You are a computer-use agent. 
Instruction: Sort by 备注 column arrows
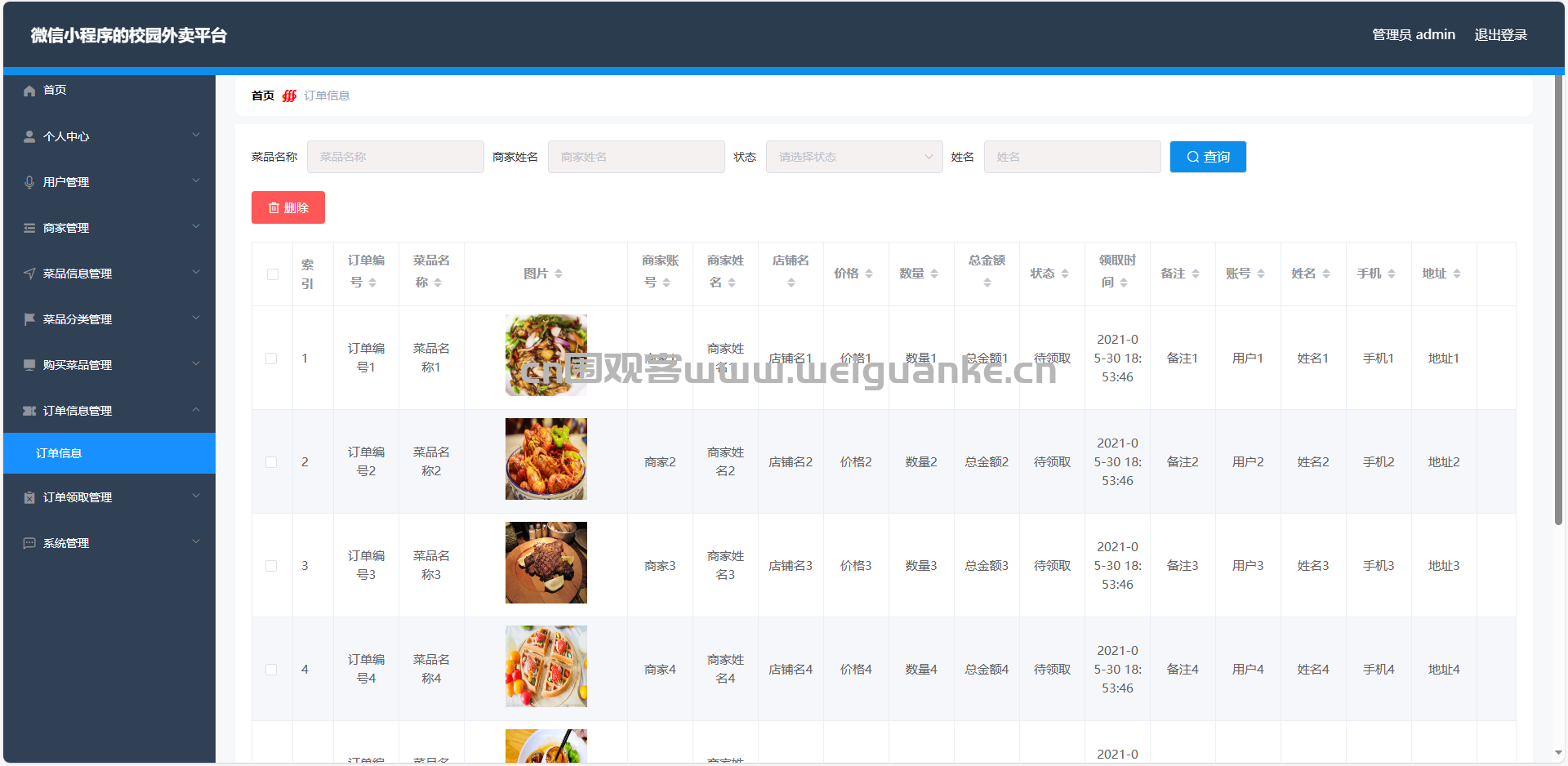(1196, 274)
